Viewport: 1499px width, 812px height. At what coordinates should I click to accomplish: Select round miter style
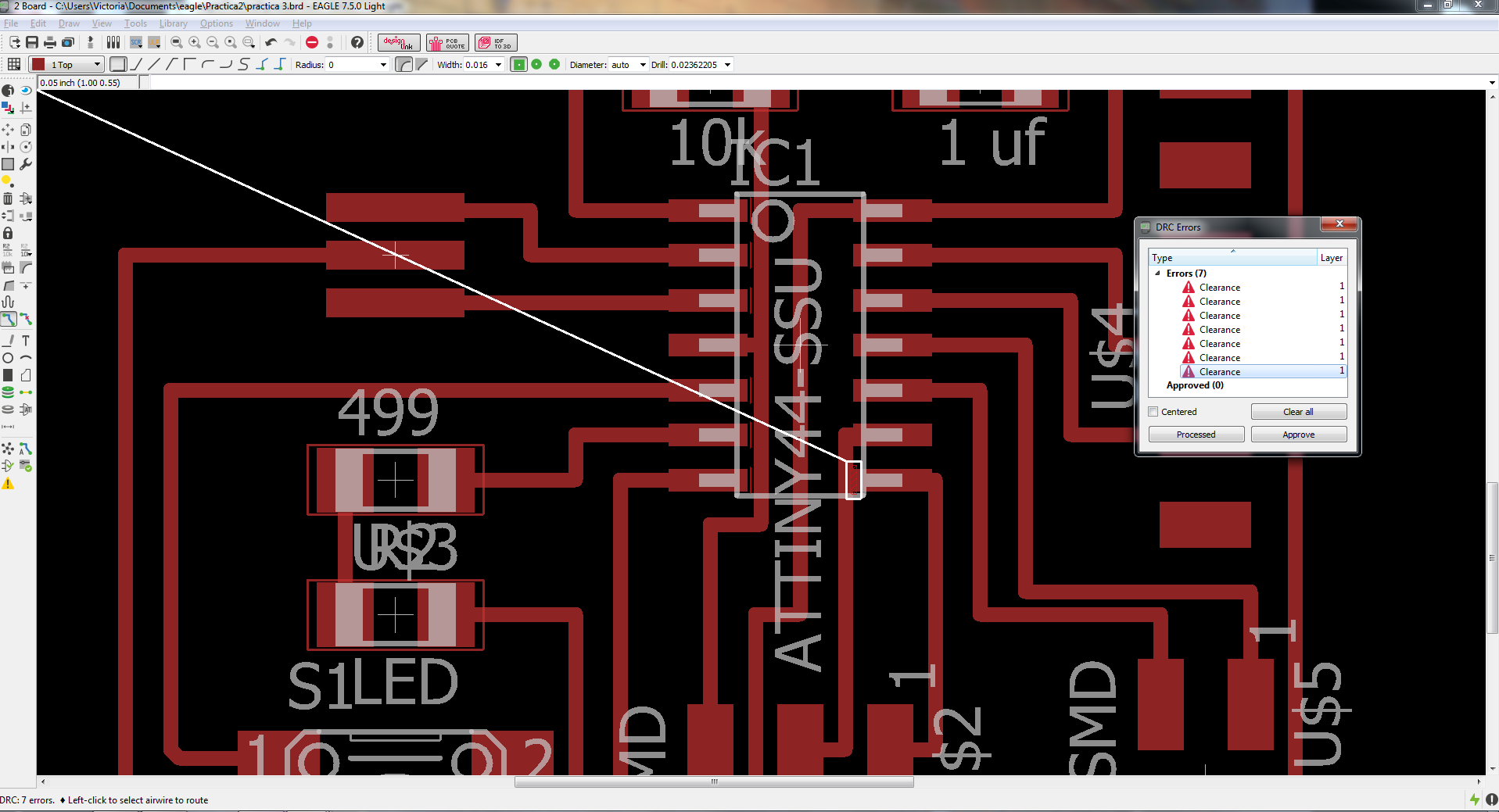403,65
